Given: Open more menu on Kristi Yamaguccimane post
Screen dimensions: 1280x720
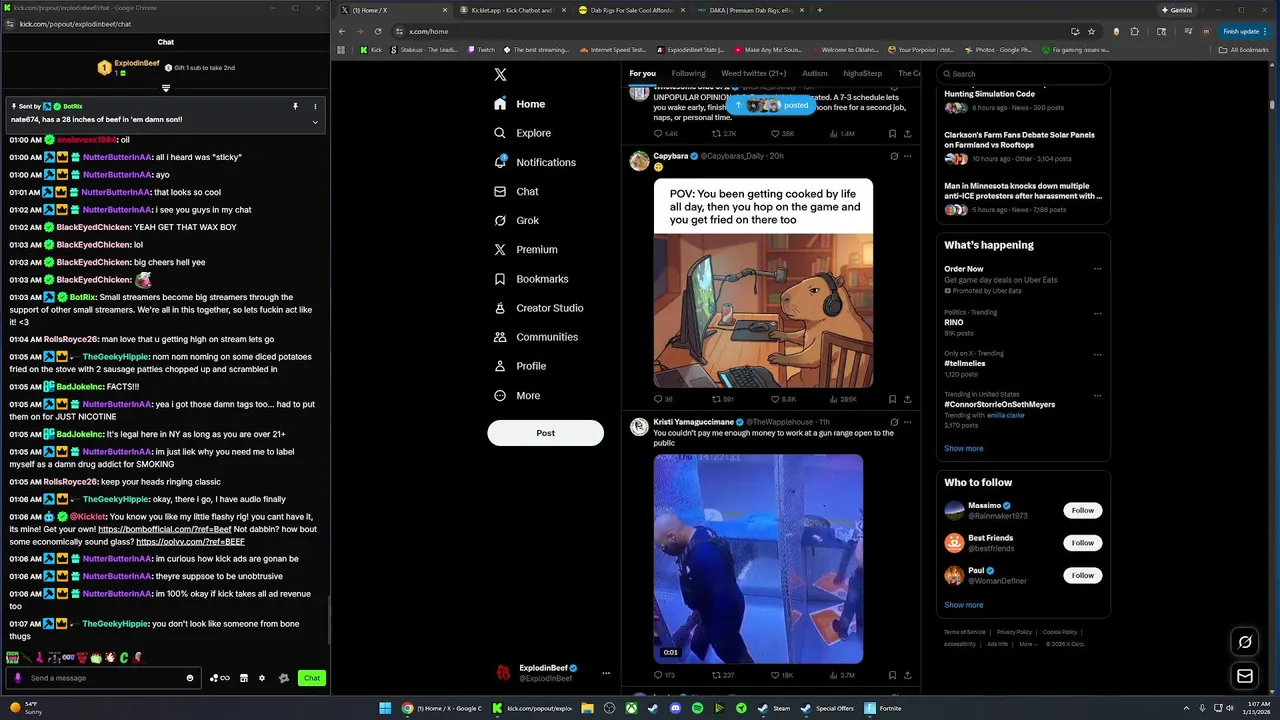Looking at the screenshot, I should coord(908,422).
